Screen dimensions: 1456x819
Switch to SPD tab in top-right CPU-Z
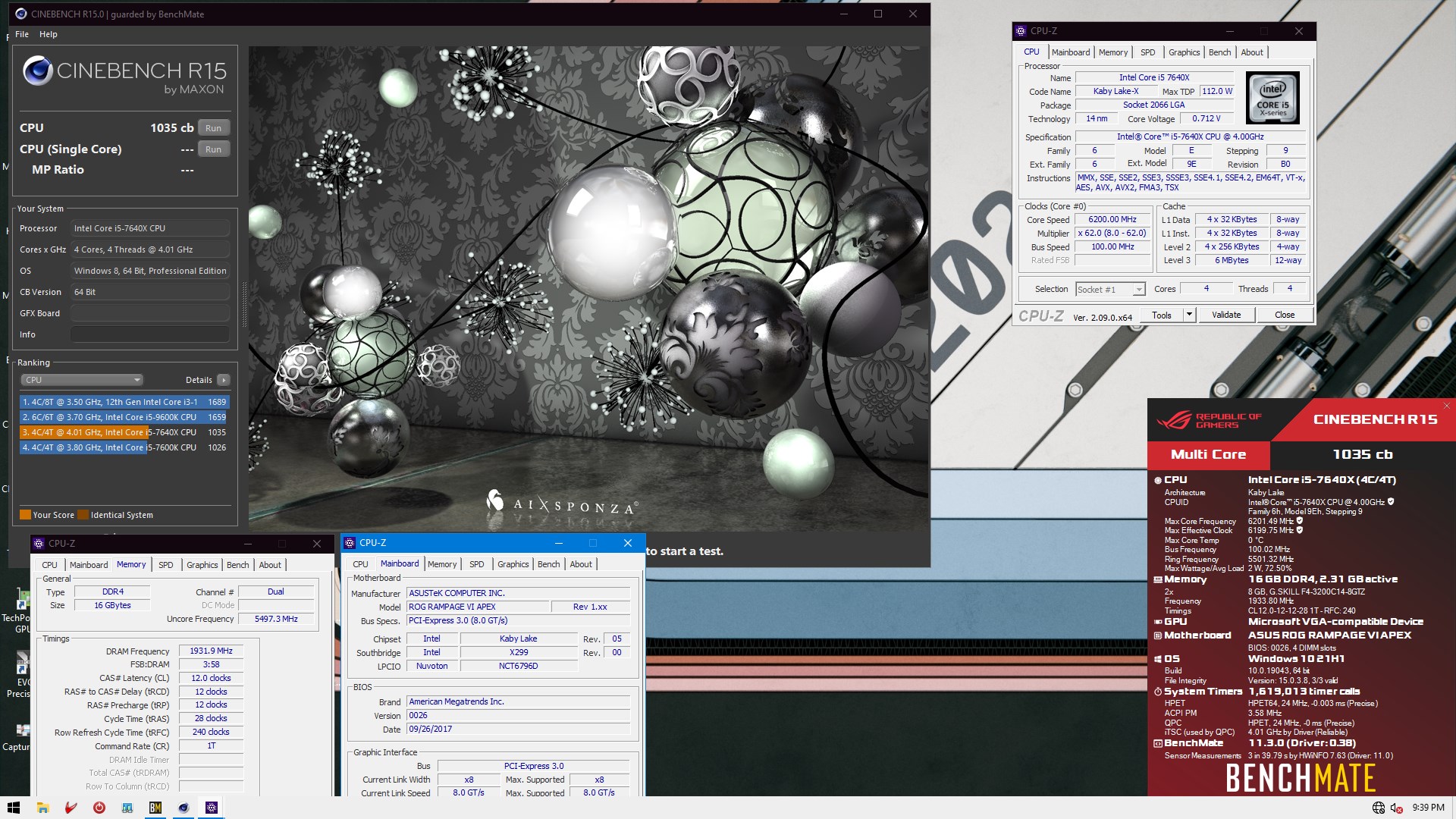[1148, 52]
